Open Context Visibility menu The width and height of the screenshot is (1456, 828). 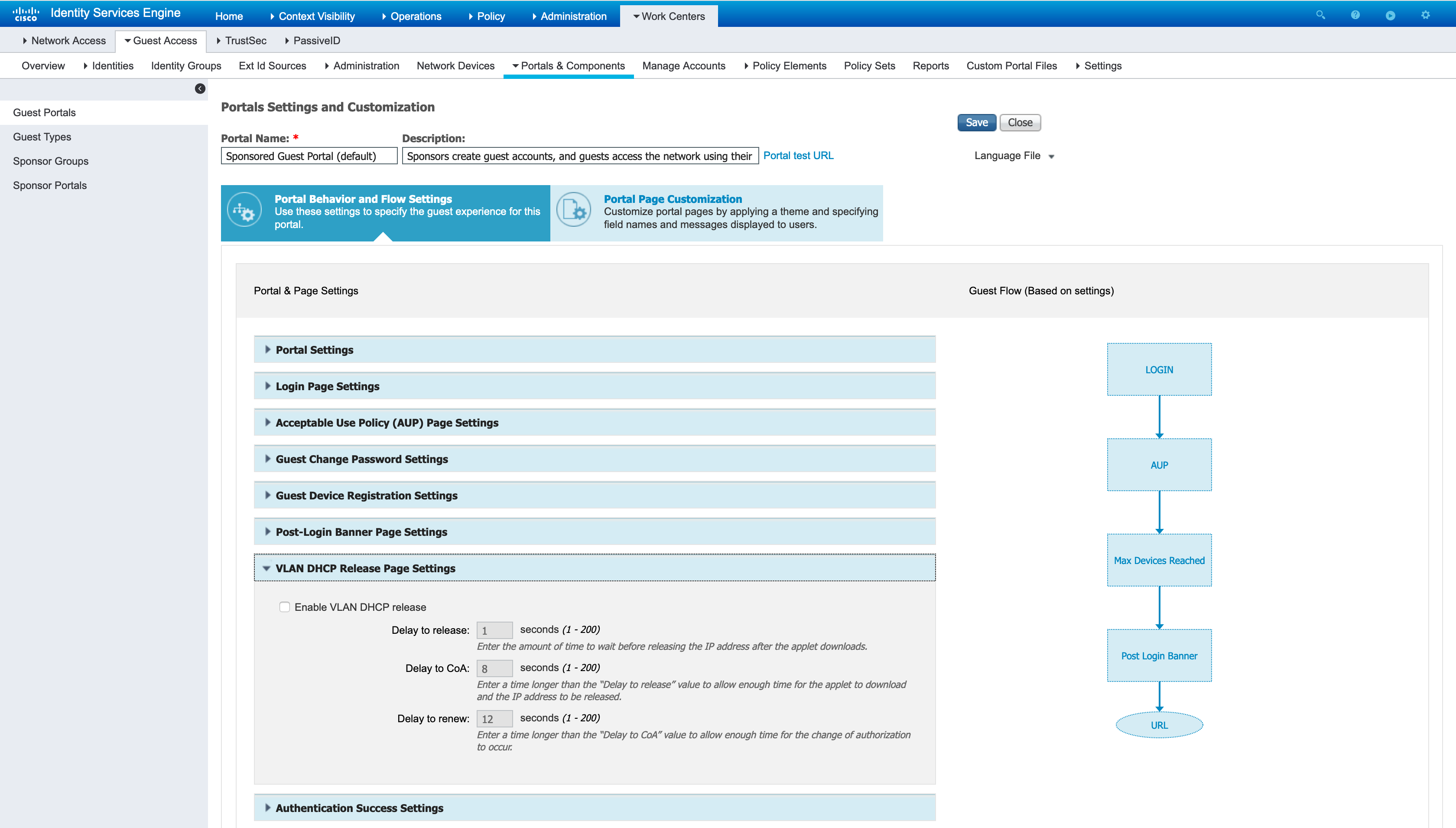pos(312,16)
